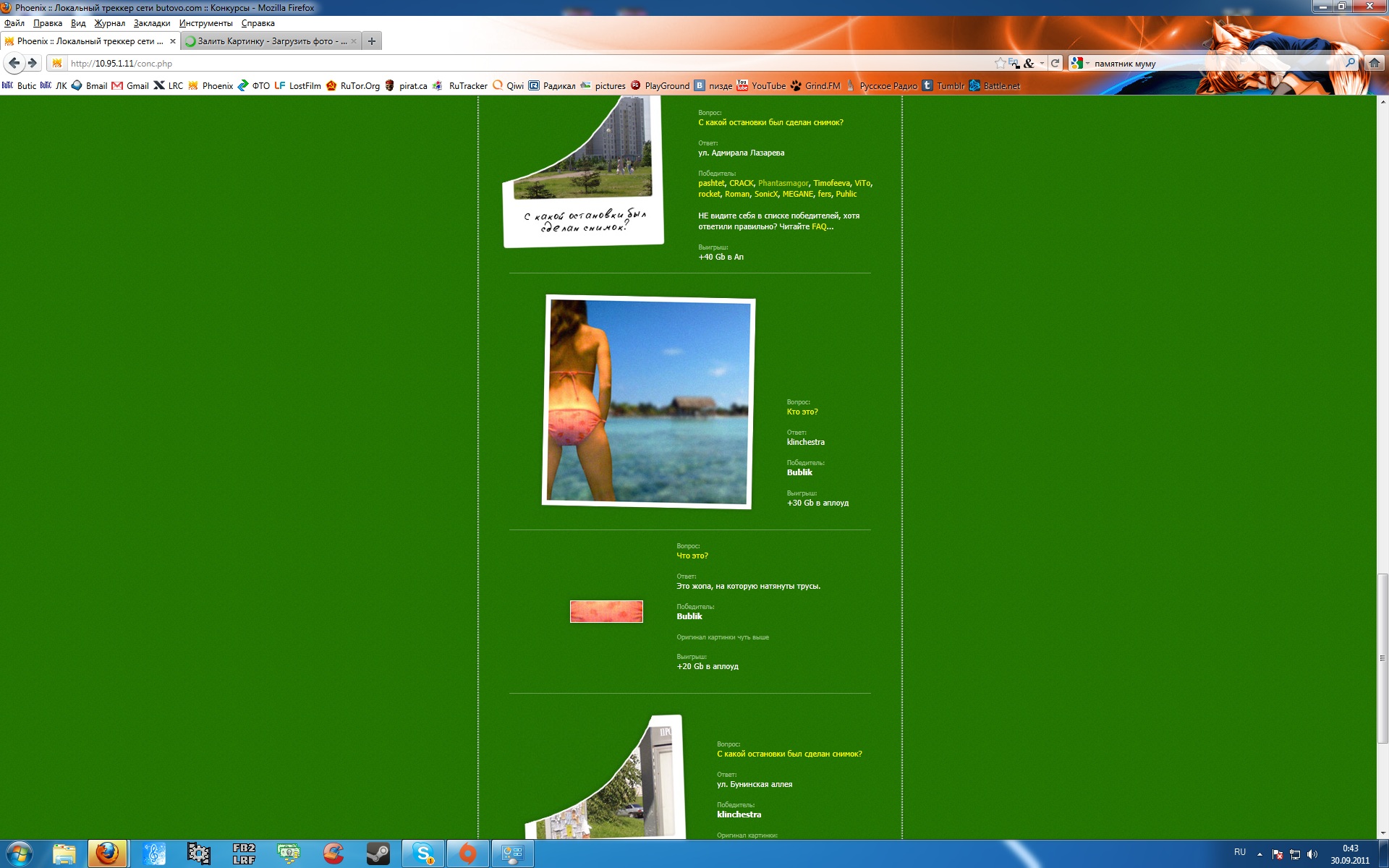
Task: Open Steam from the taskbar
Action: tap(378, 854)
